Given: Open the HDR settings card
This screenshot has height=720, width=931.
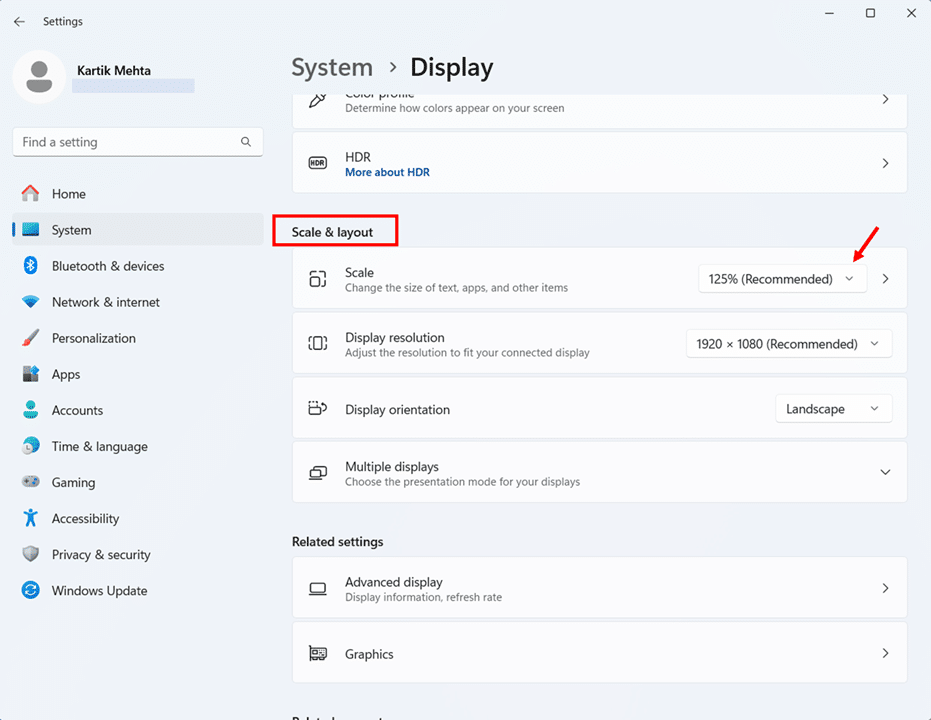Looking at the screenshot, I should (600, 163).
